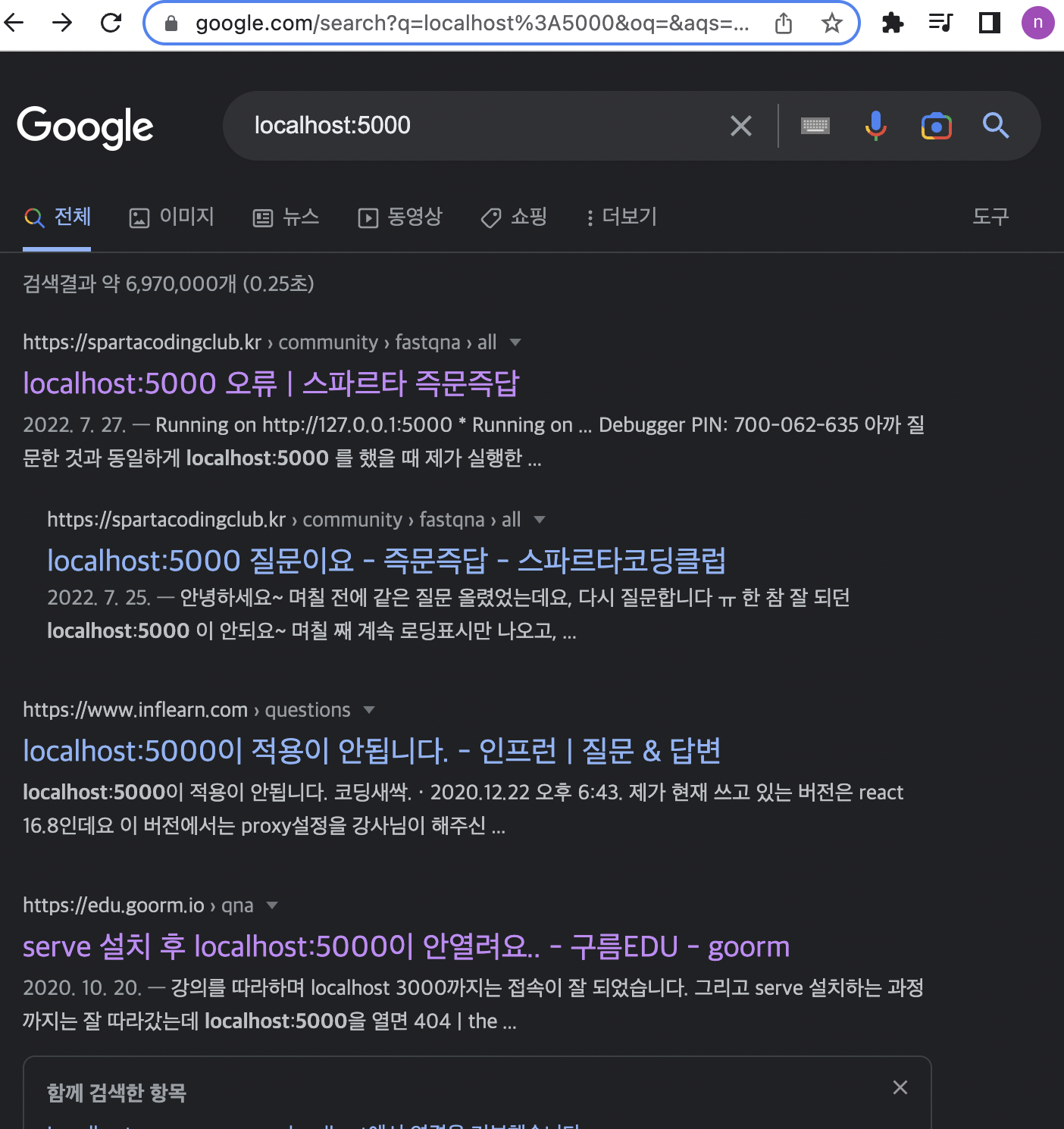The width and height of the screenshot is (1064, 1129).
Task: Expand arrow beside first spartacodingclub.kr result
Action: (x=515, y=342)
